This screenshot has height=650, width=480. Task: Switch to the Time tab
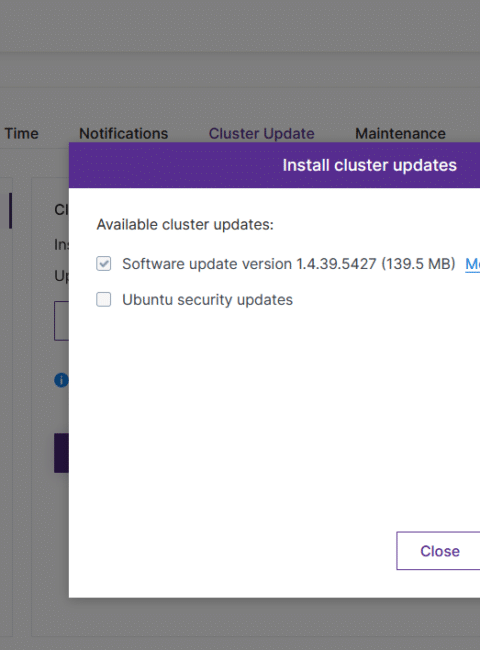tap(21, 133)
